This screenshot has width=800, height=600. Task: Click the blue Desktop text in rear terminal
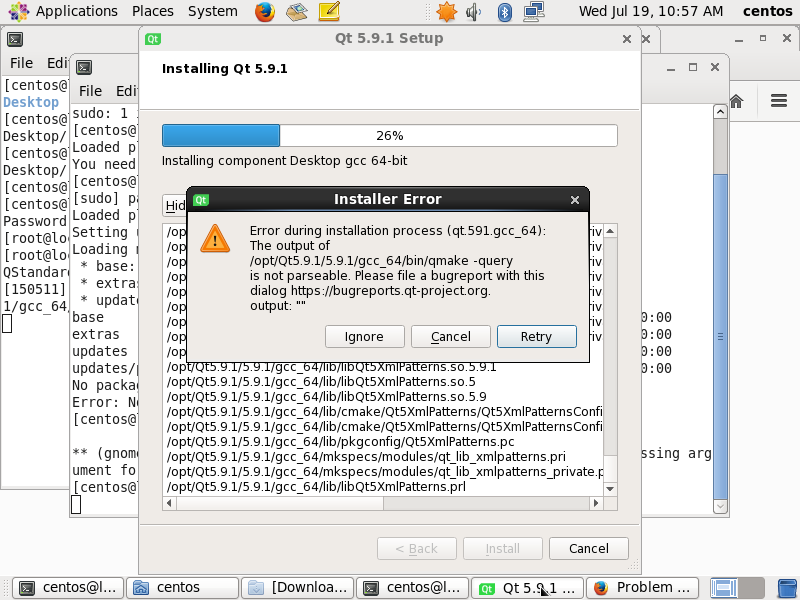coord(31,102)
